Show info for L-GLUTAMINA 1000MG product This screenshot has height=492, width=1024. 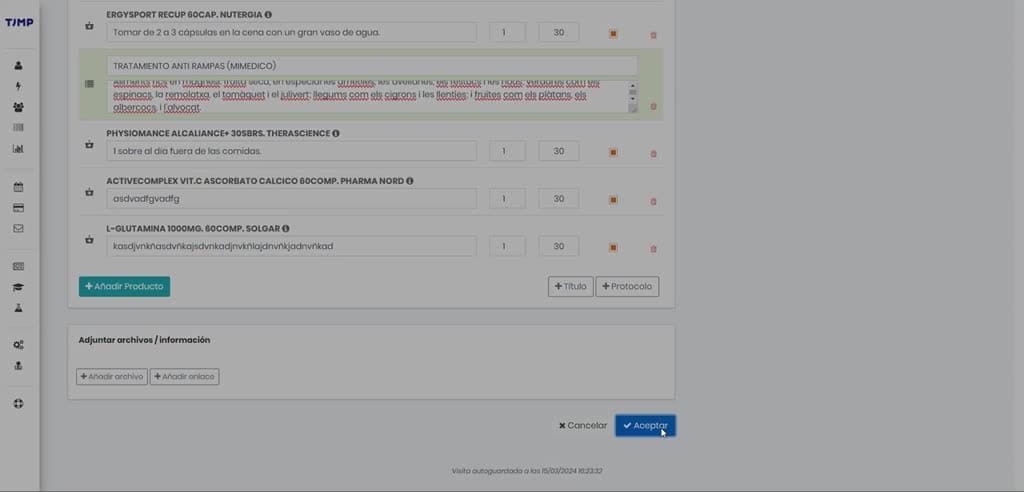pyautogui.click(x=286, y=229)
